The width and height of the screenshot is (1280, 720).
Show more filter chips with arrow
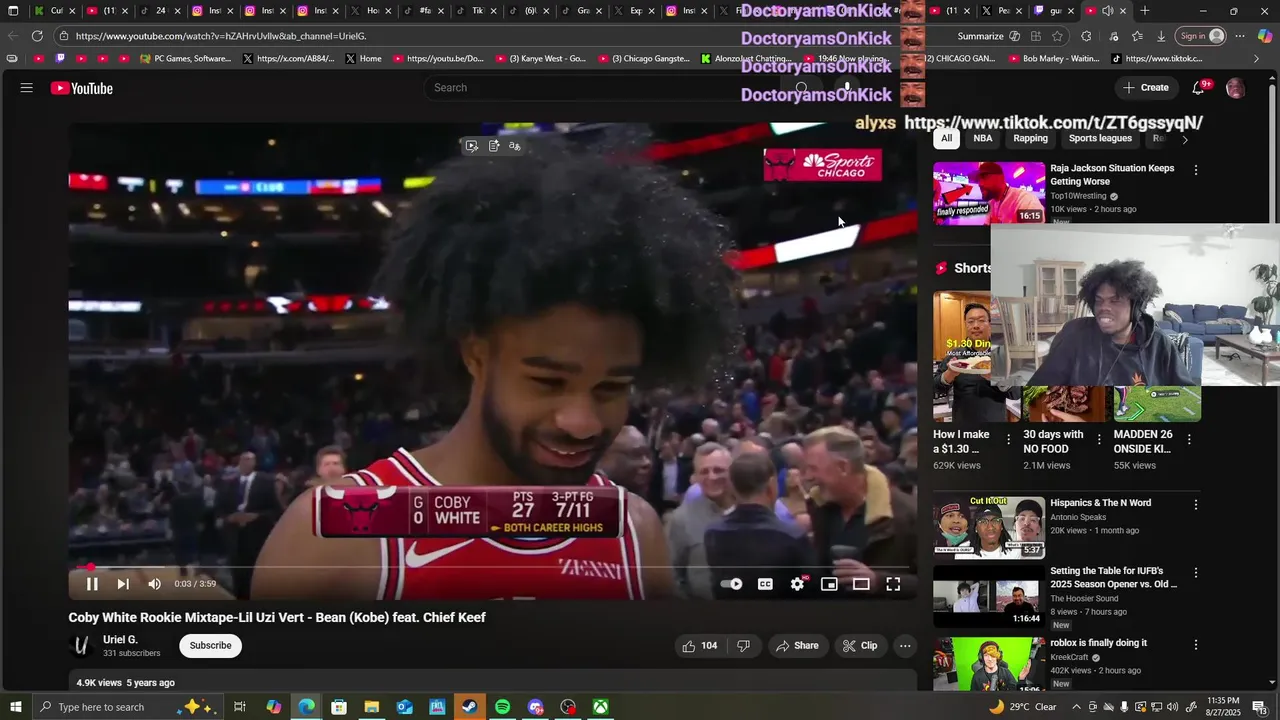[x=1185, y=139]
